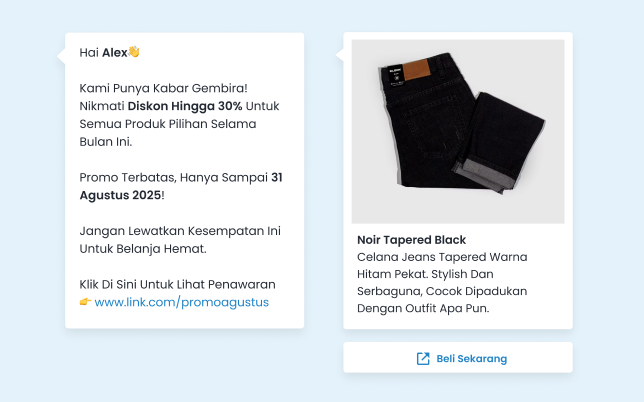Image resolution: width=644 pixels, height=402 pixels.
Task: Click the pointing hand emoji before the promo link
Action: (x=85, y=301)
